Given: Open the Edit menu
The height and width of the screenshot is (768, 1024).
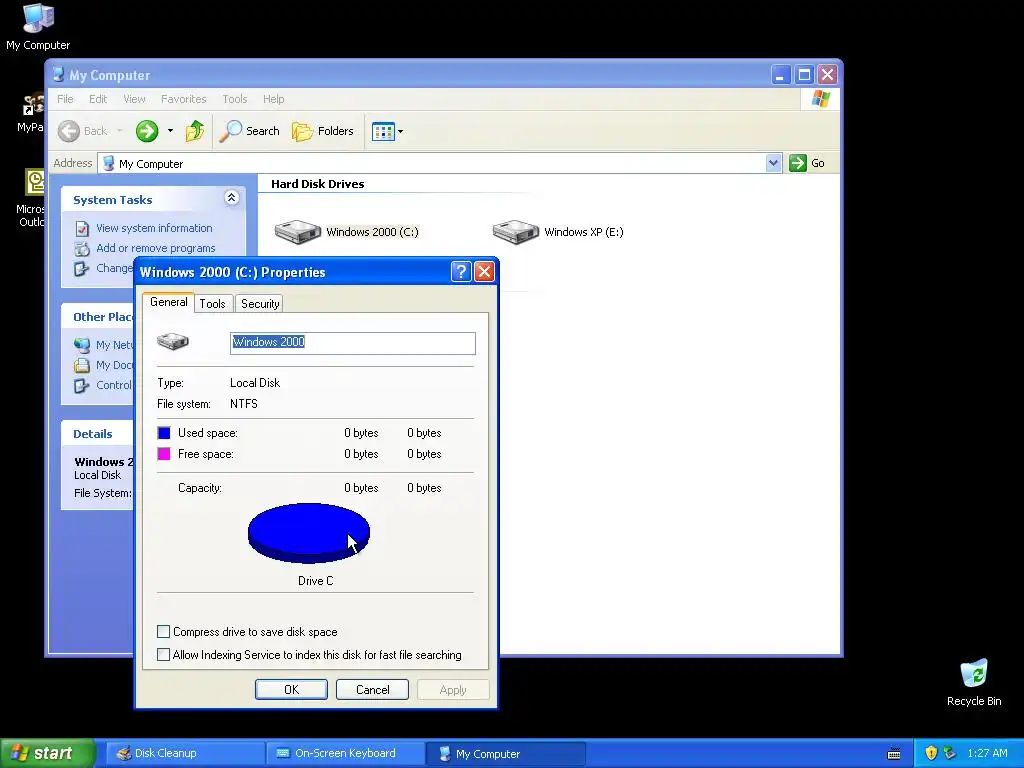Looking at the screenshot, I should (98, 99).
